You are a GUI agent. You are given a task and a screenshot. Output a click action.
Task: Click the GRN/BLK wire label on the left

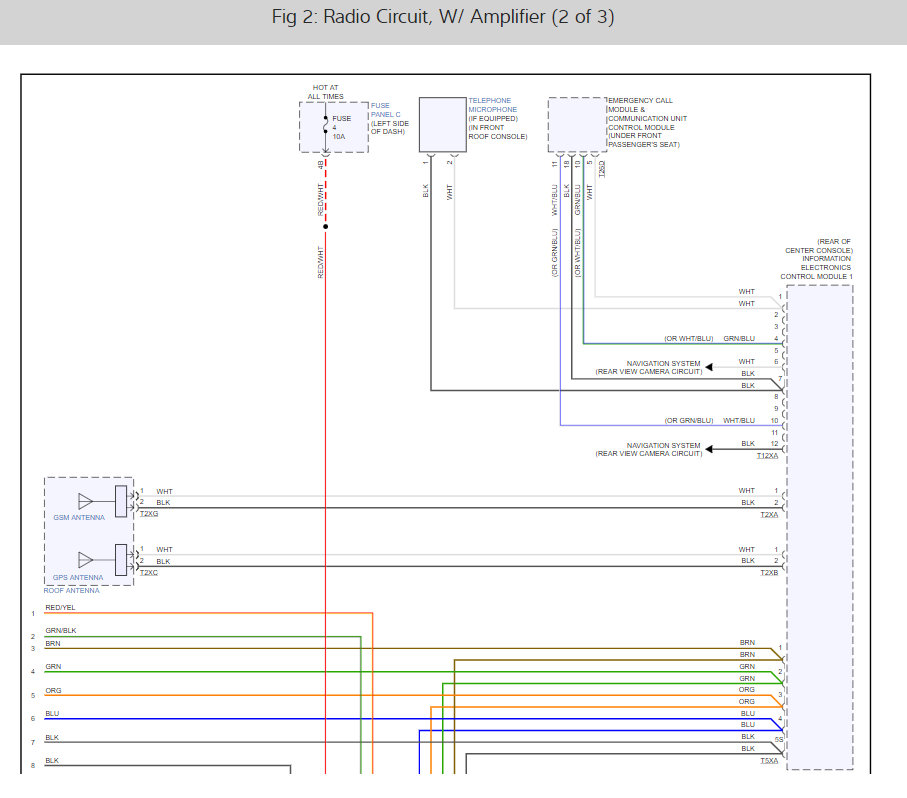(x=60, y=631)
